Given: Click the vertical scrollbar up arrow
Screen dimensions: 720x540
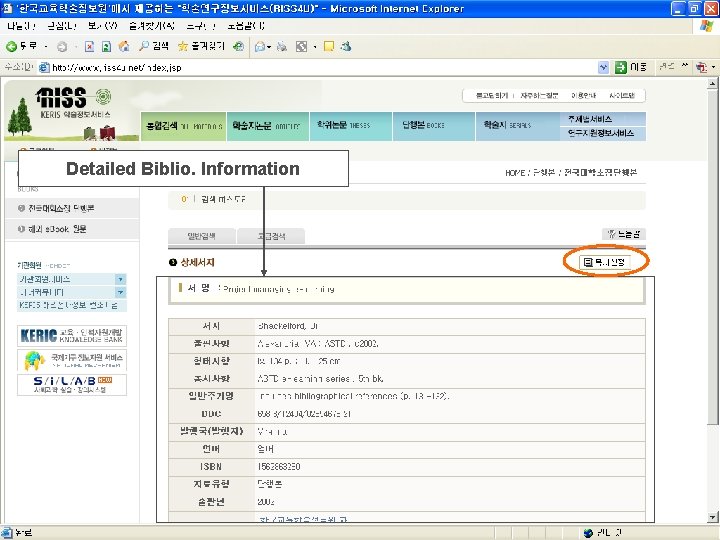Looking at the screenshot, I should (x=713, y=84).
